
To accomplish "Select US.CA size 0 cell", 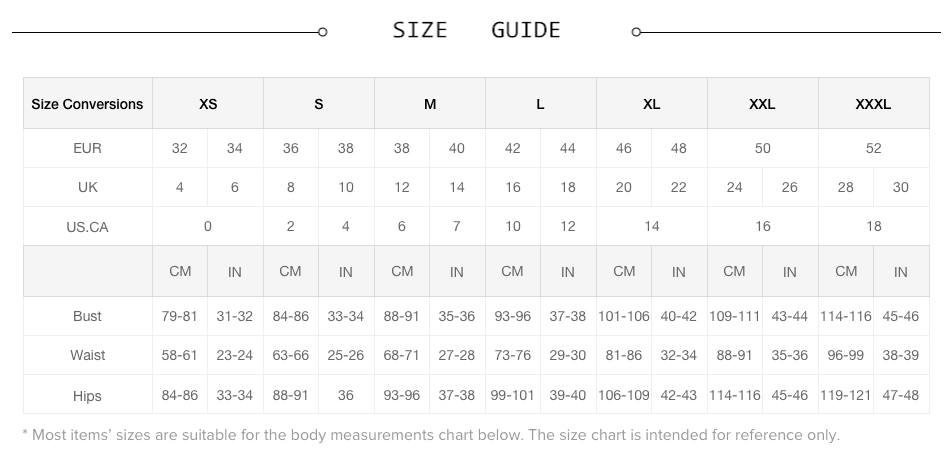I will coord(208,226).
